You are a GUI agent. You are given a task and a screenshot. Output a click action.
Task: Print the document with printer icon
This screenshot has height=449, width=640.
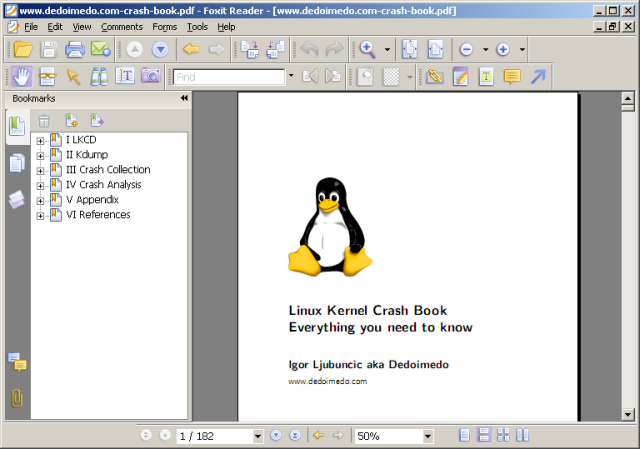coord(75,49)
